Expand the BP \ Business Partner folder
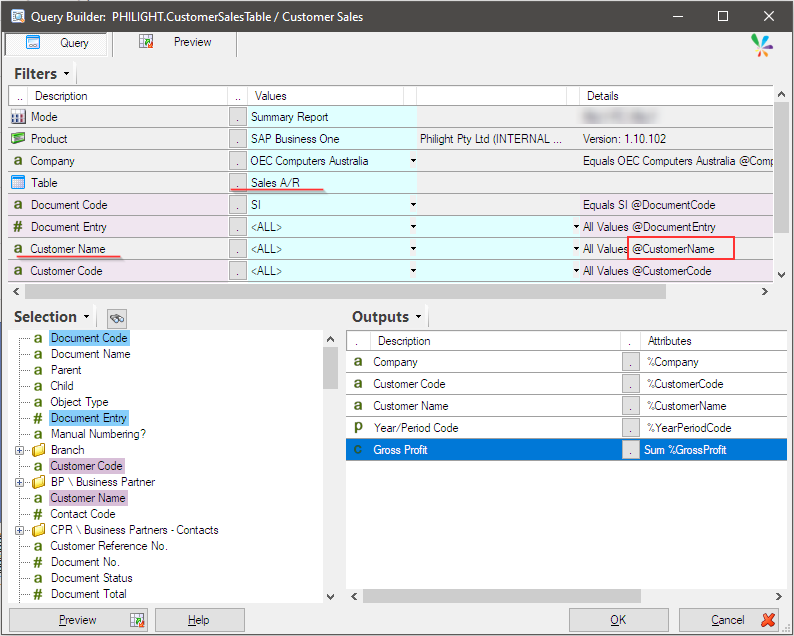794x636 pixels. [19, 482]
